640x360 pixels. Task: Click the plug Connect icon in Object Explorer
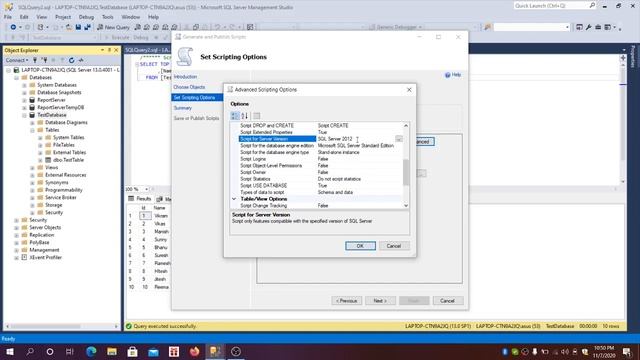point(35,60)
